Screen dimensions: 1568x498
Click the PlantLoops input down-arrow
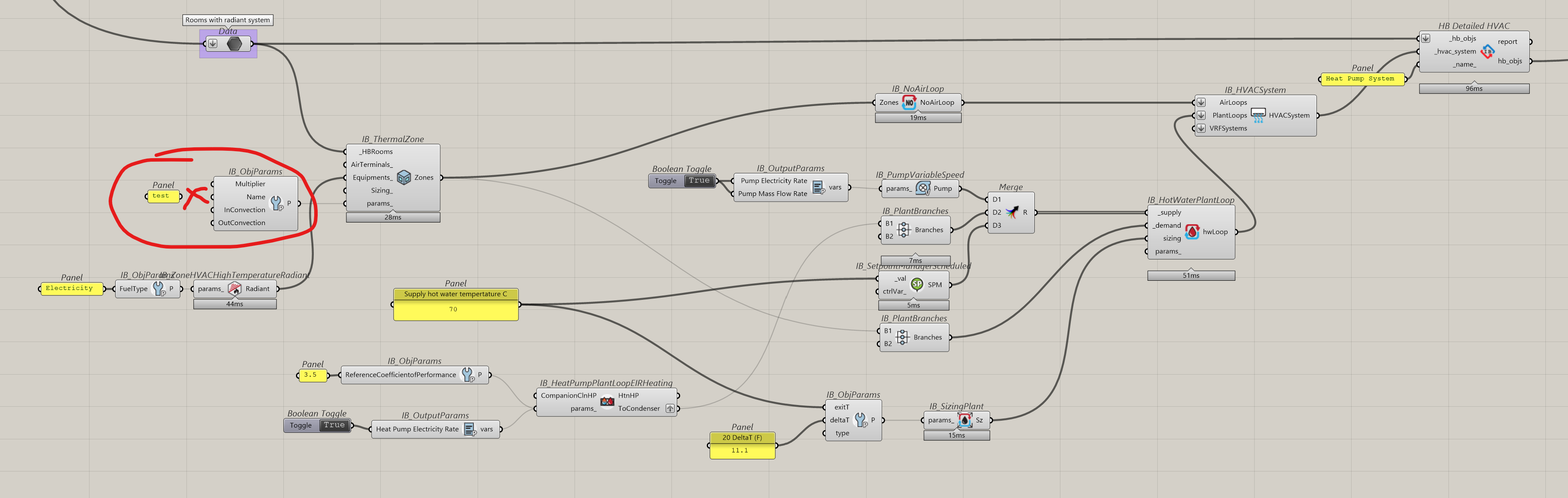point(1201,115)
